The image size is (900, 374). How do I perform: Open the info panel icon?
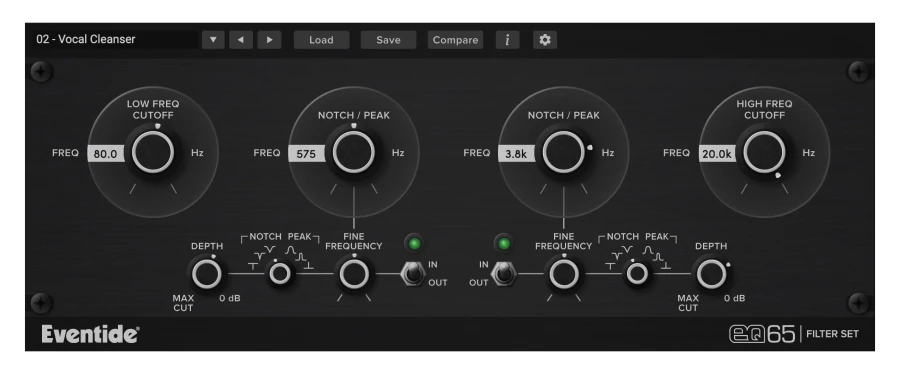click(x=507, y=40)
